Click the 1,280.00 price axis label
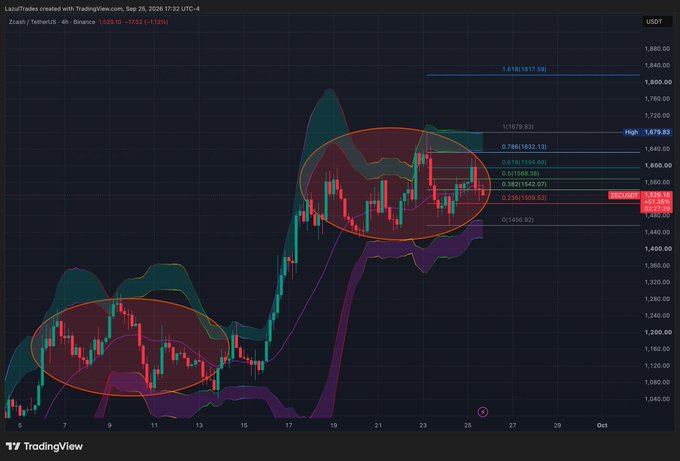The height and width of the screenshot is (461, 680). (x=658, y=299)
